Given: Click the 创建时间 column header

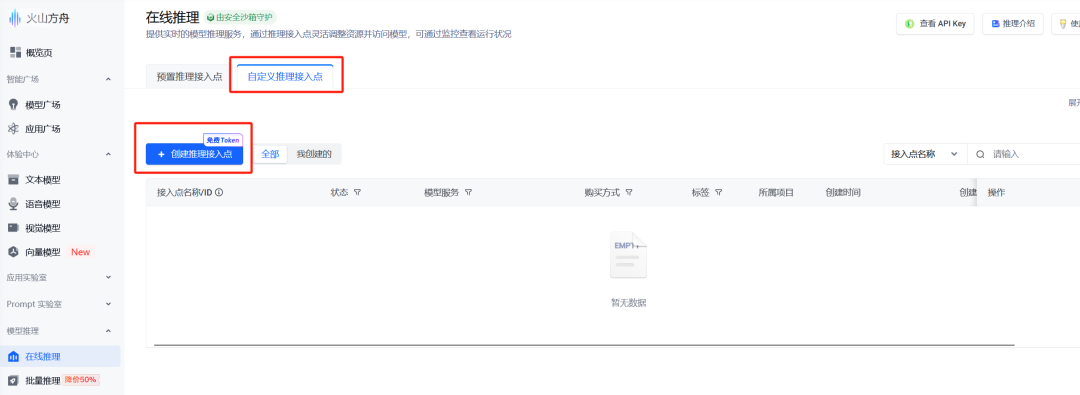Looking at the screenshot, I should pos(843,193).
